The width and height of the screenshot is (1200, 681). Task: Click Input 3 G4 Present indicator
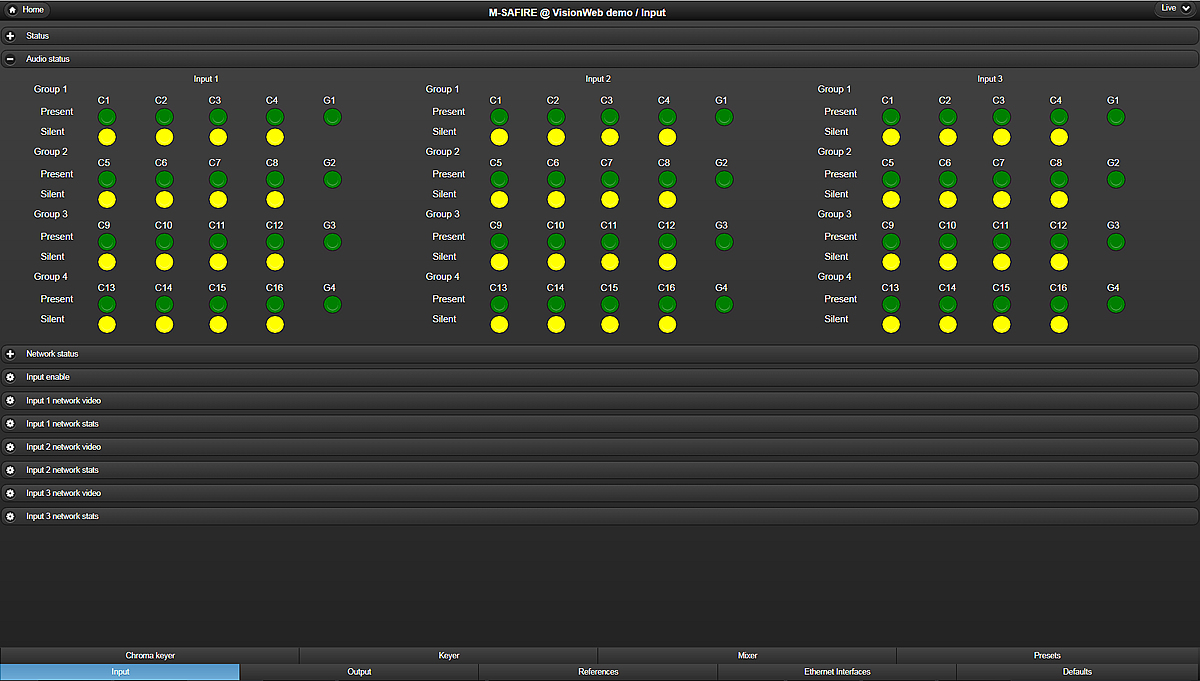pyautogui.click(x=1116, y=304)
